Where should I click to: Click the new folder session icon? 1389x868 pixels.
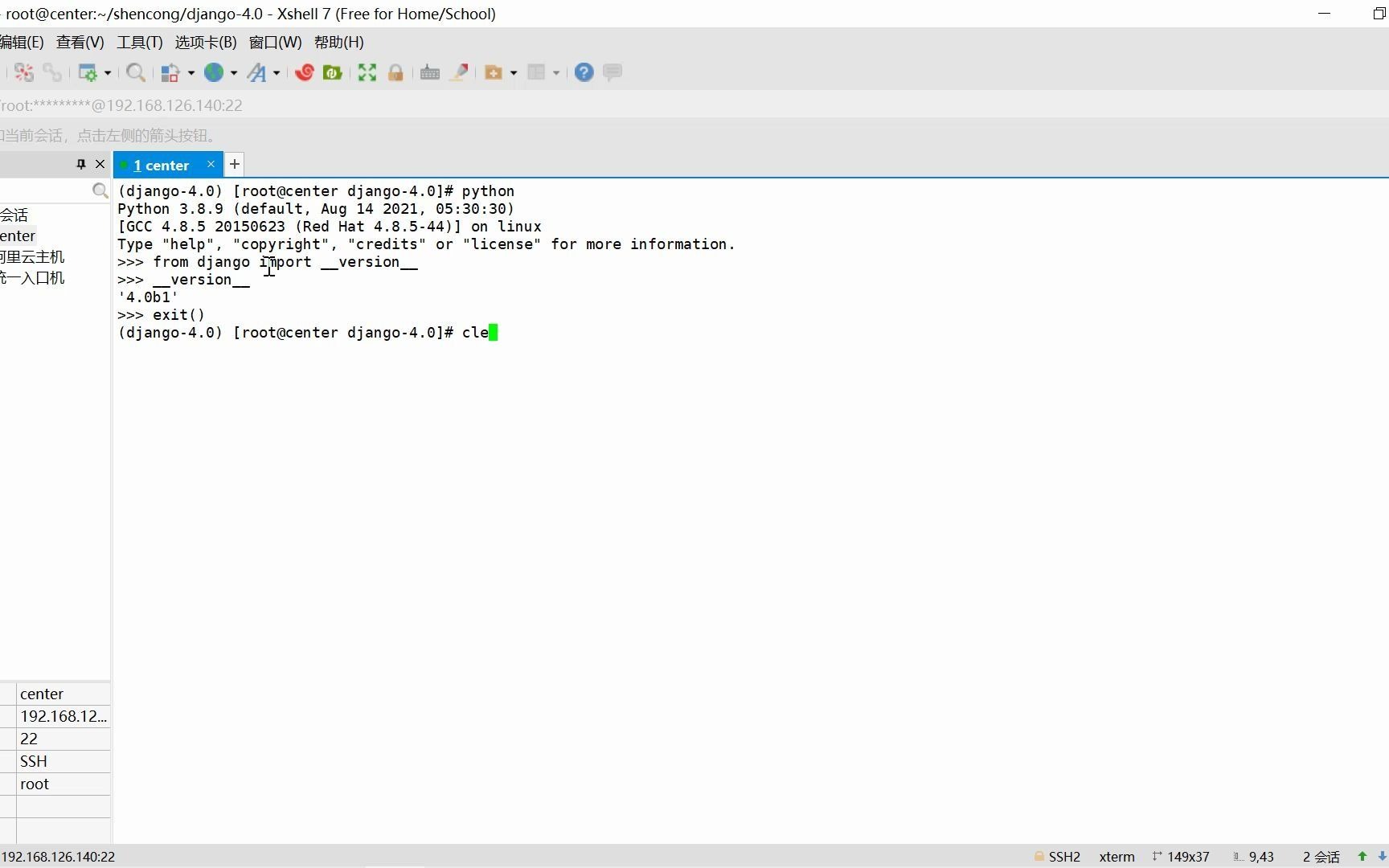point(494,73)
